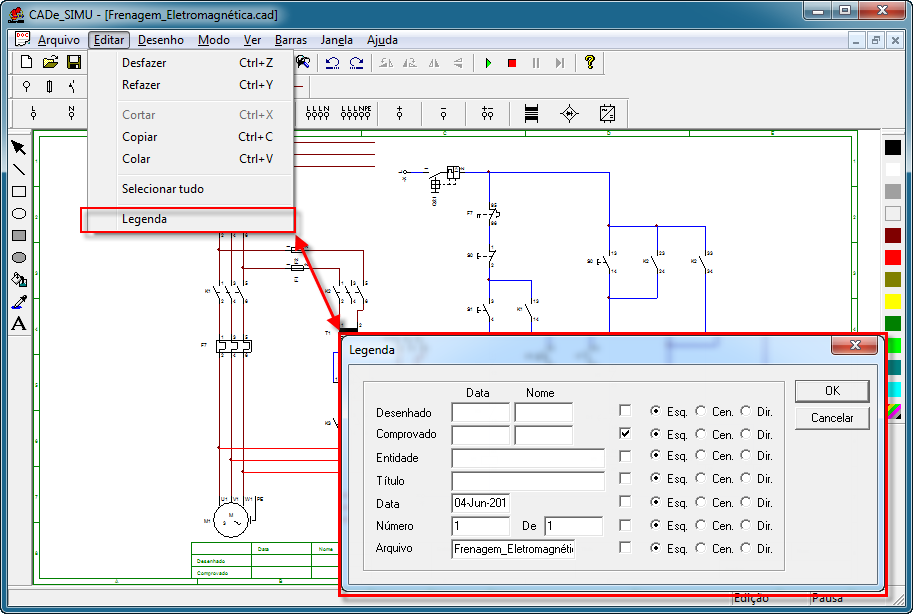
Task: Start simulation with green play button
Action: point(488,63)
